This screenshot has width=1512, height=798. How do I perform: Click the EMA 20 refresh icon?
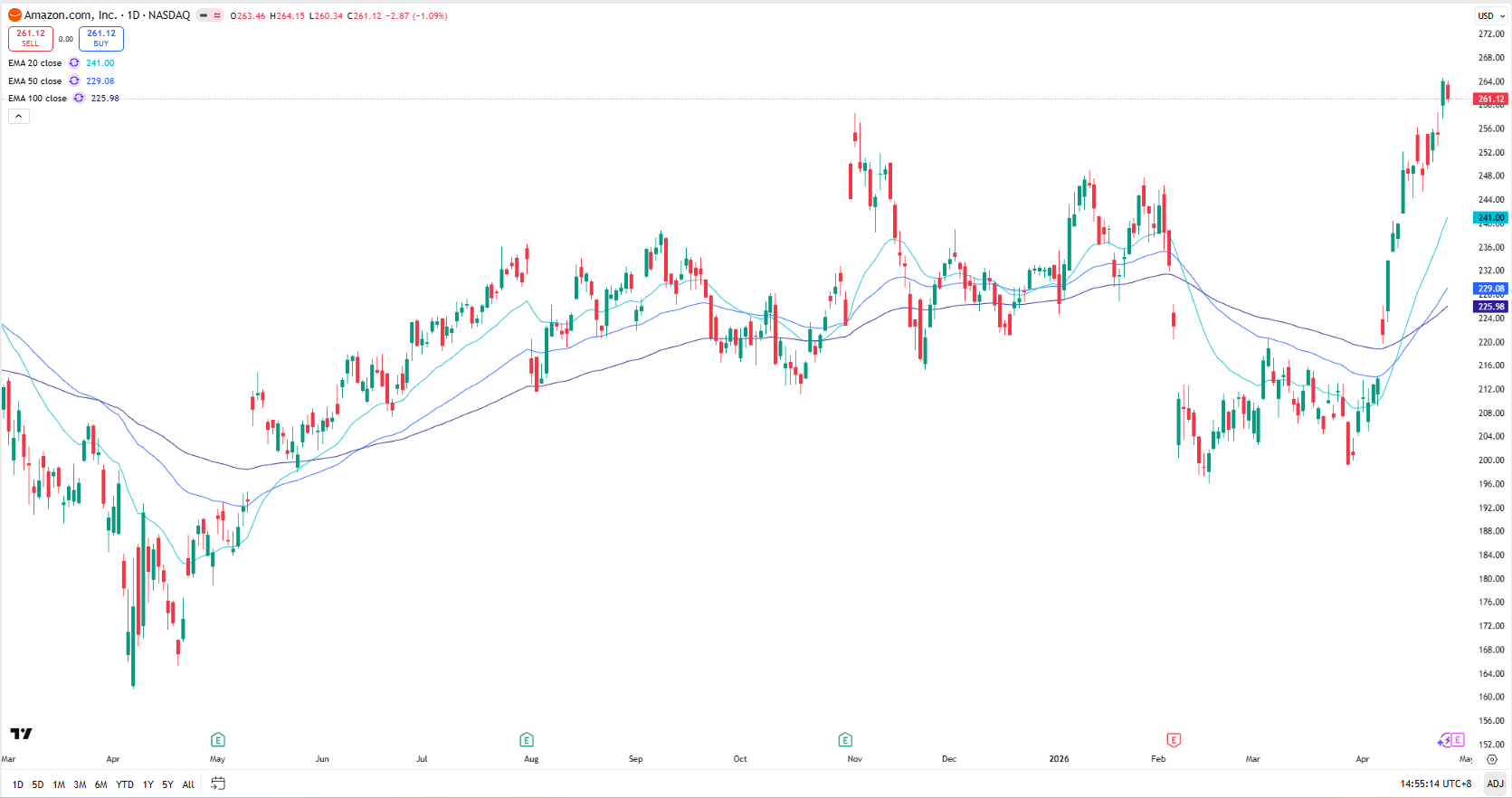click(74, 63)
